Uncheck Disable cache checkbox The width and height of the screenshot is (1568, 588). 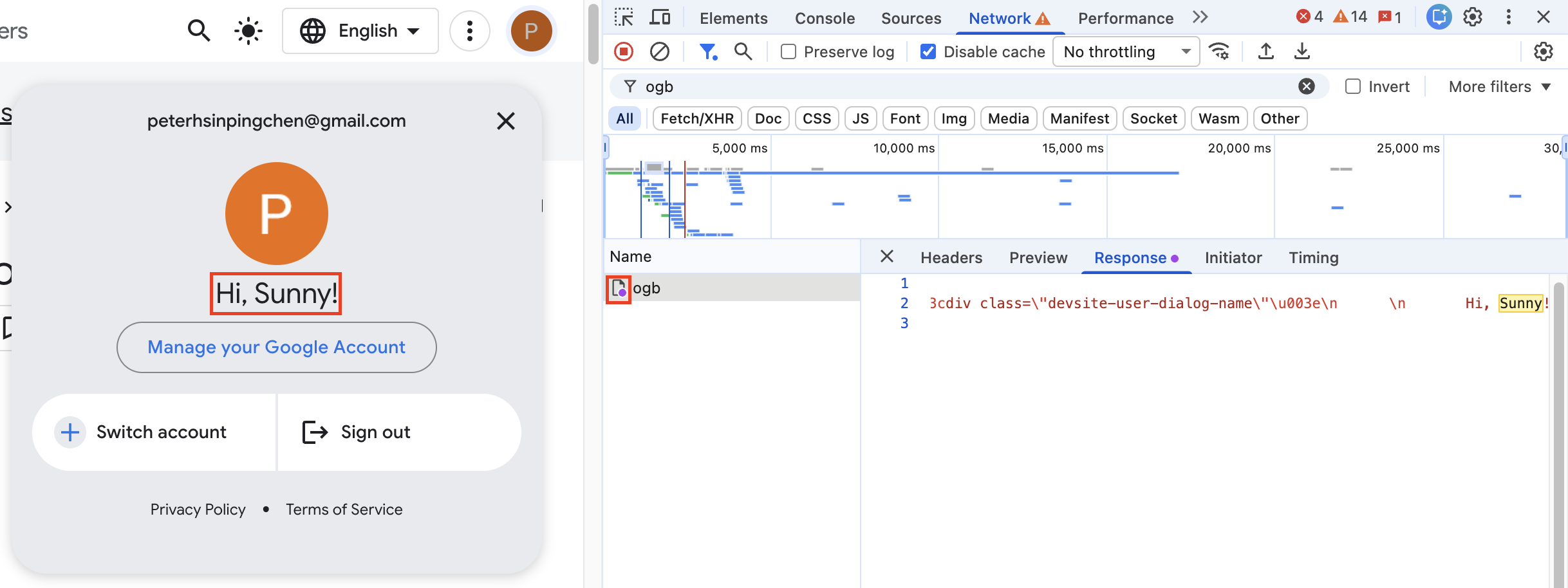tap(928, 51)
